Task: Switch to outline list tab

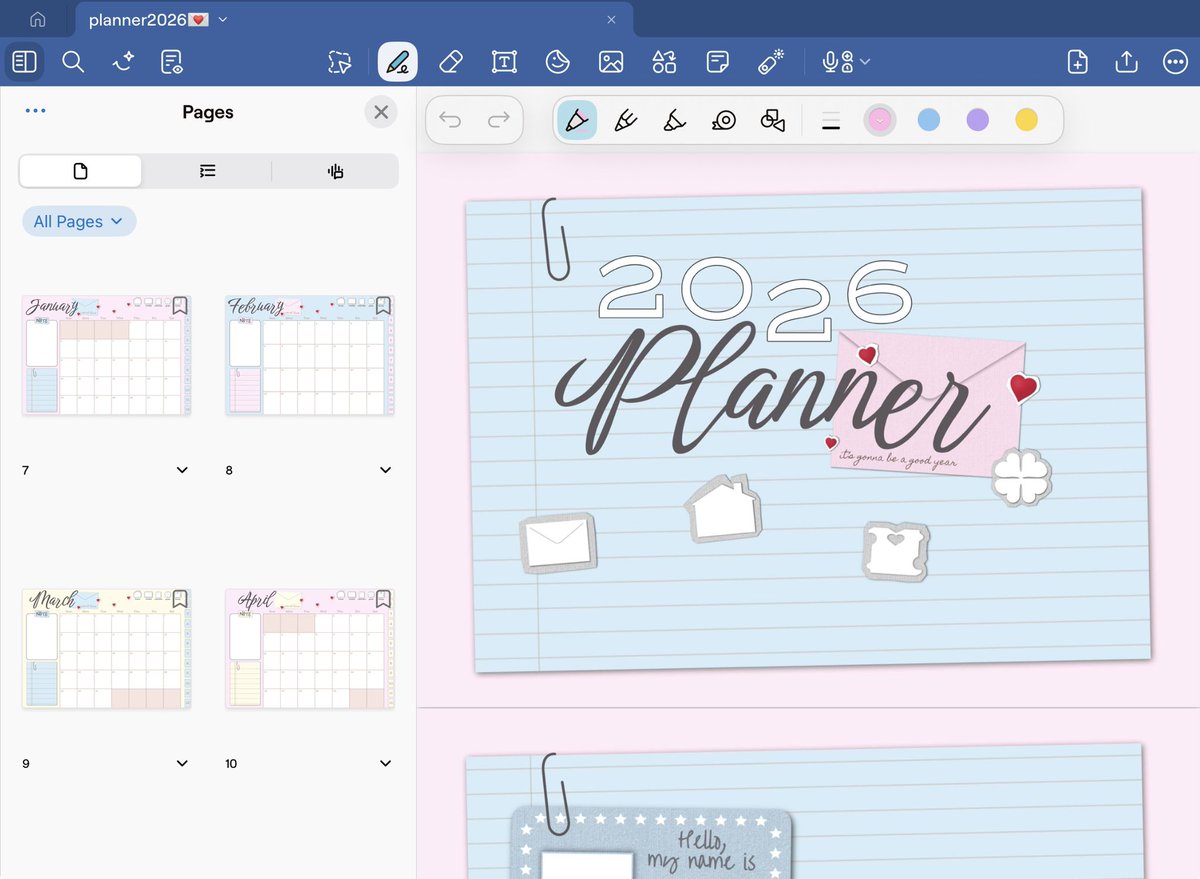Action: pos(207,172)
